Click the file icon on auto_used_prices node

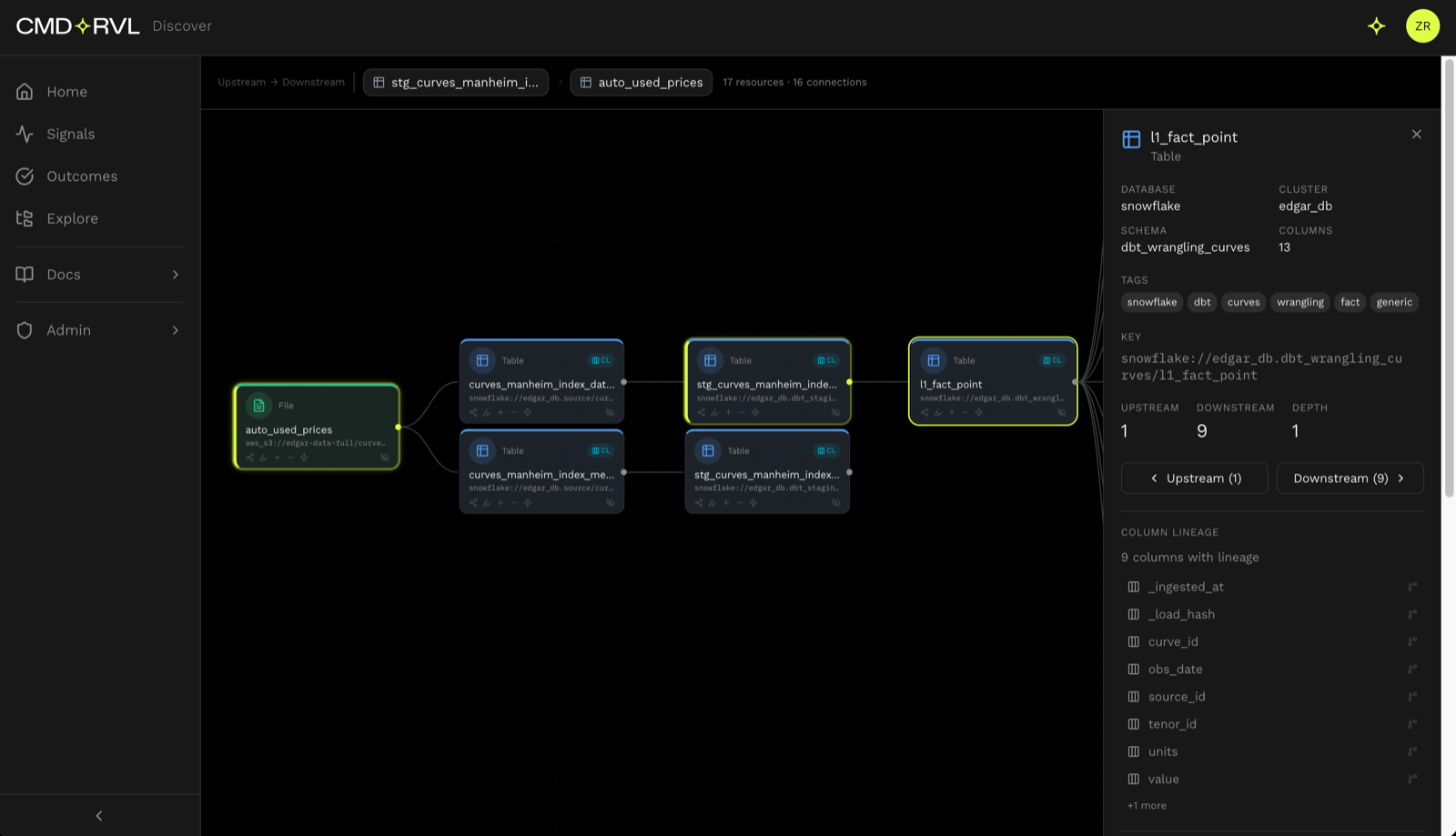pyautogui.click(x=258, y=406)
